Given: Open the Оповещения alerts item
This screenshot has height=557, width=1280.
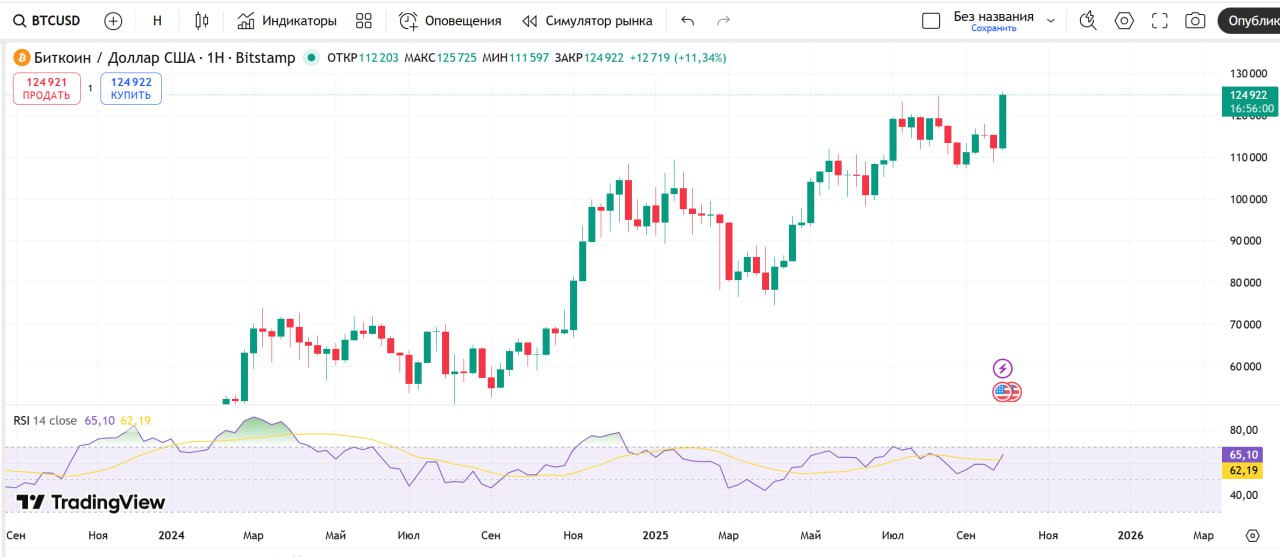Looking at the screenshot, I should click(x=450, y=21).
